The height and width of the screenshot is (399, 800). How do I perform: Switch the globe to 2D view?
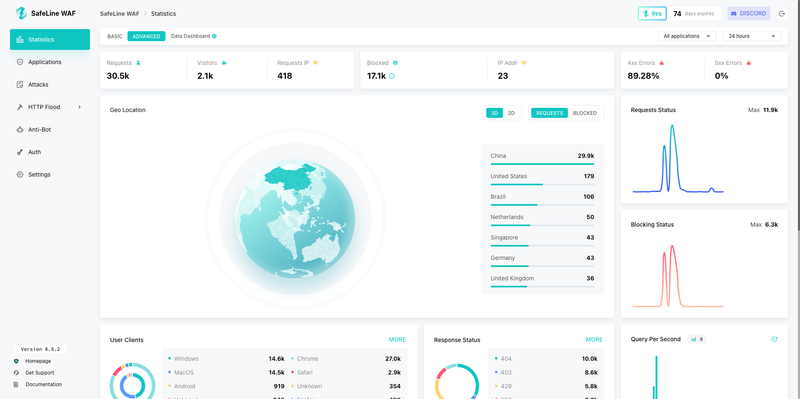point(511,113)
